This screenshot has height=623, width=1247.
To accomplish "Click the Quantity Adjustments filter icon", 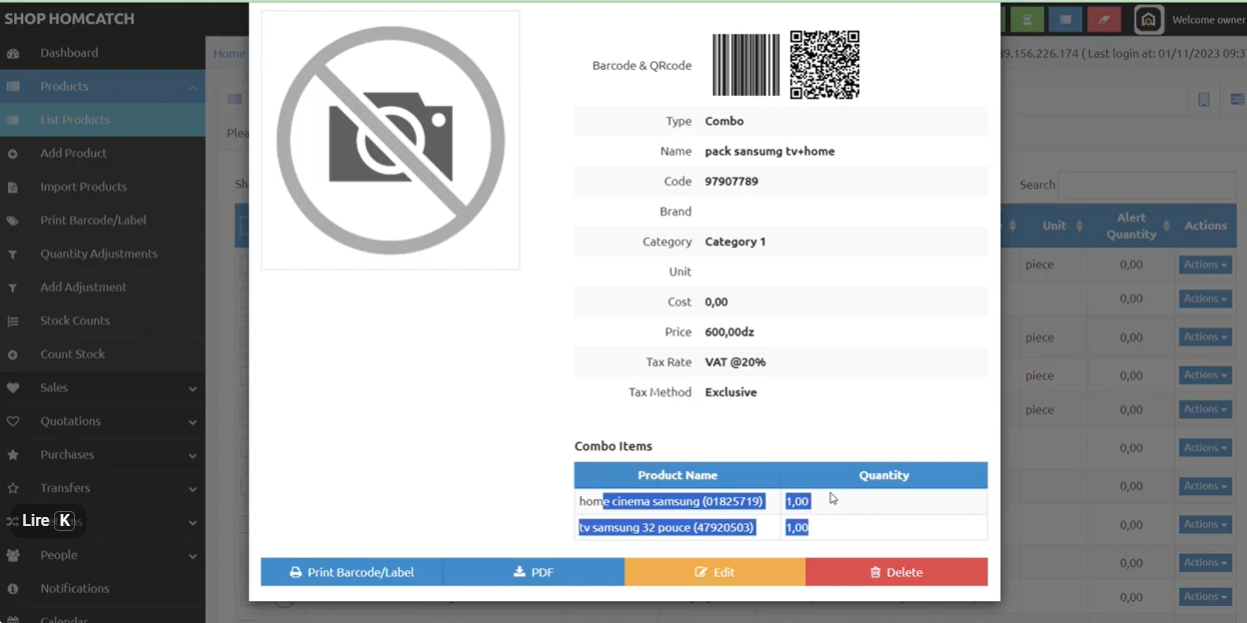I will pos(13,254).
